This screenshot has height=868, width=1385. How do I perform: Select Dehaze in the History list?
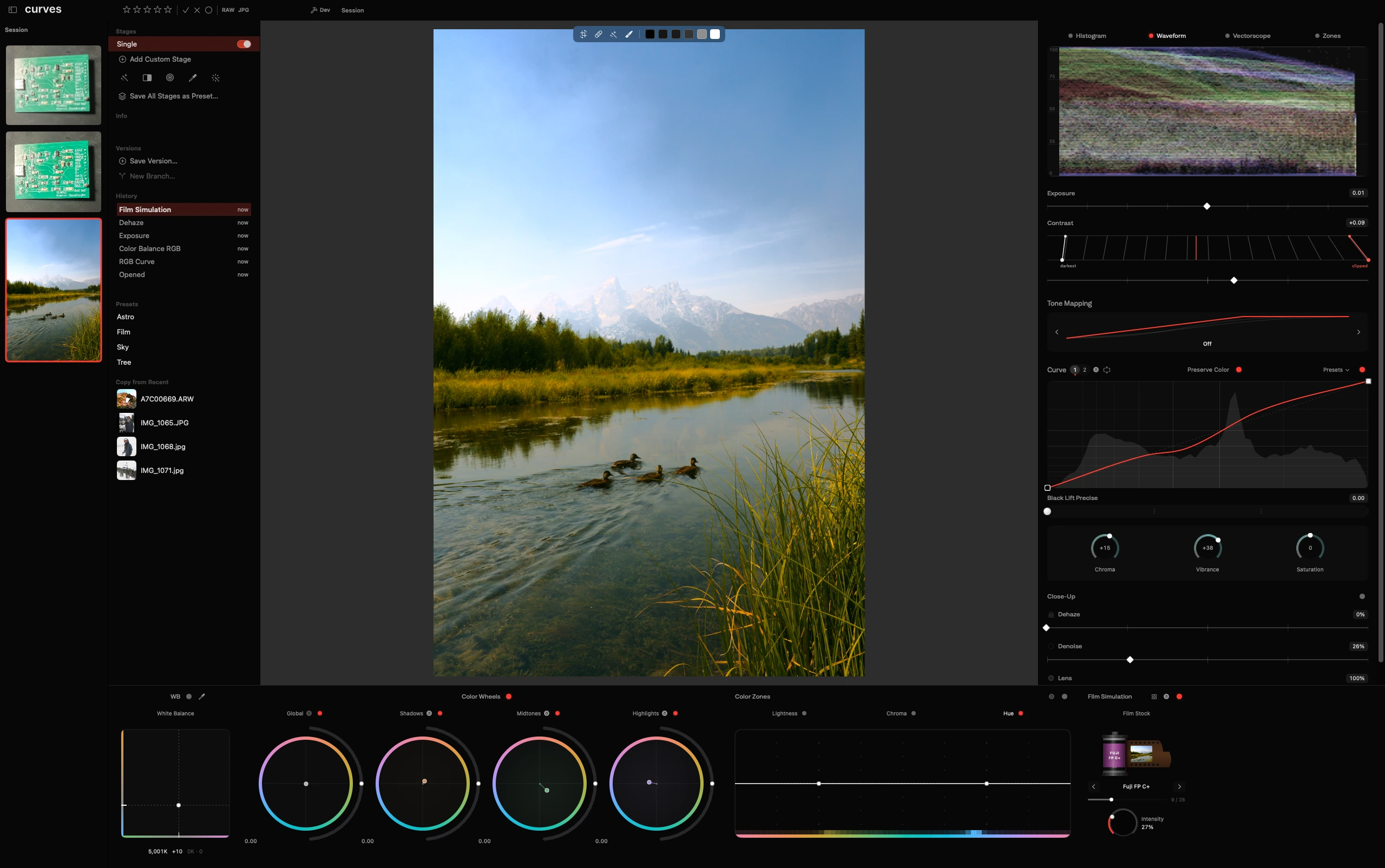click(x=183, y=223)
